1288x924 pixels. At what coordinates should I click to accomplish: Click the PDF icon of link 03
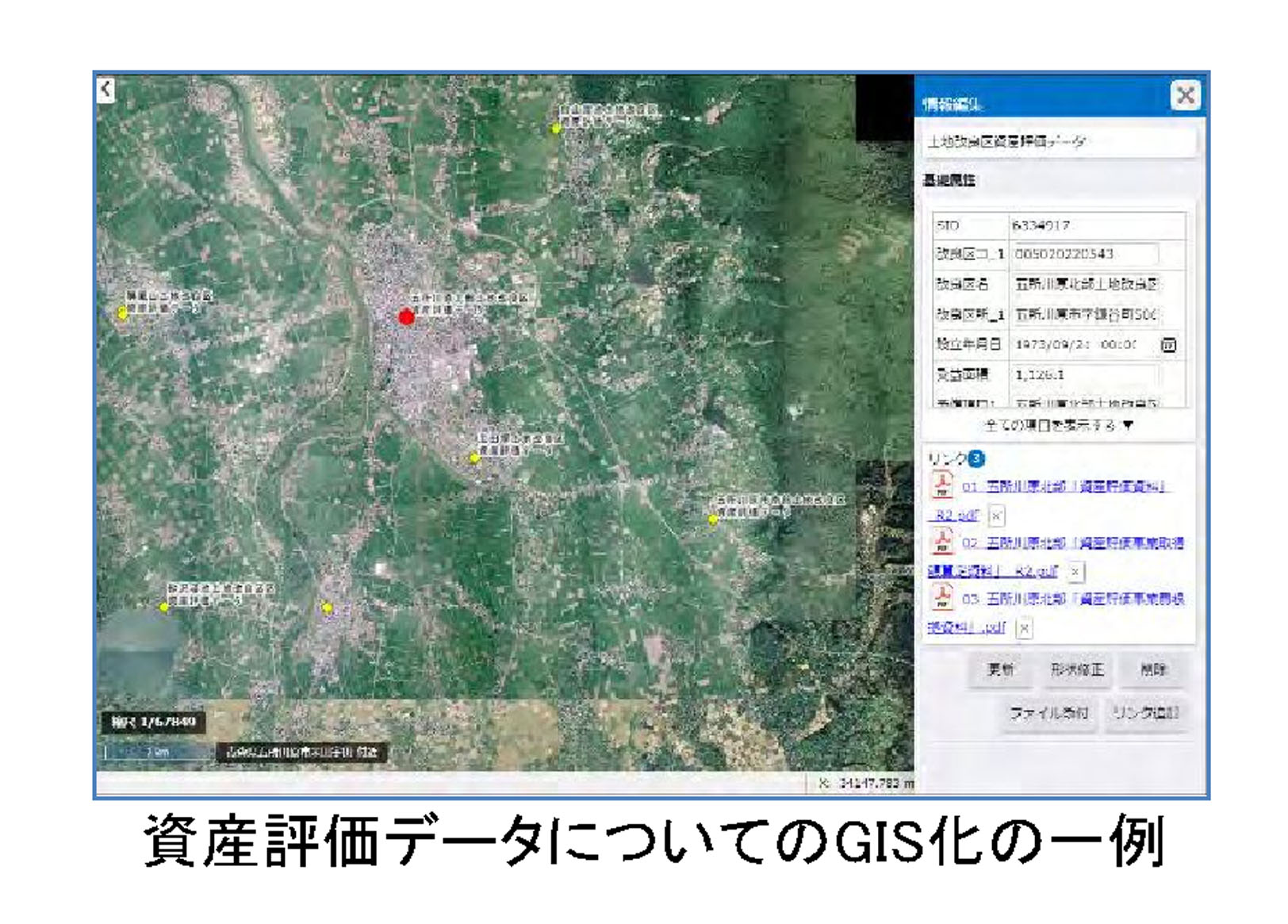(941, 596)
